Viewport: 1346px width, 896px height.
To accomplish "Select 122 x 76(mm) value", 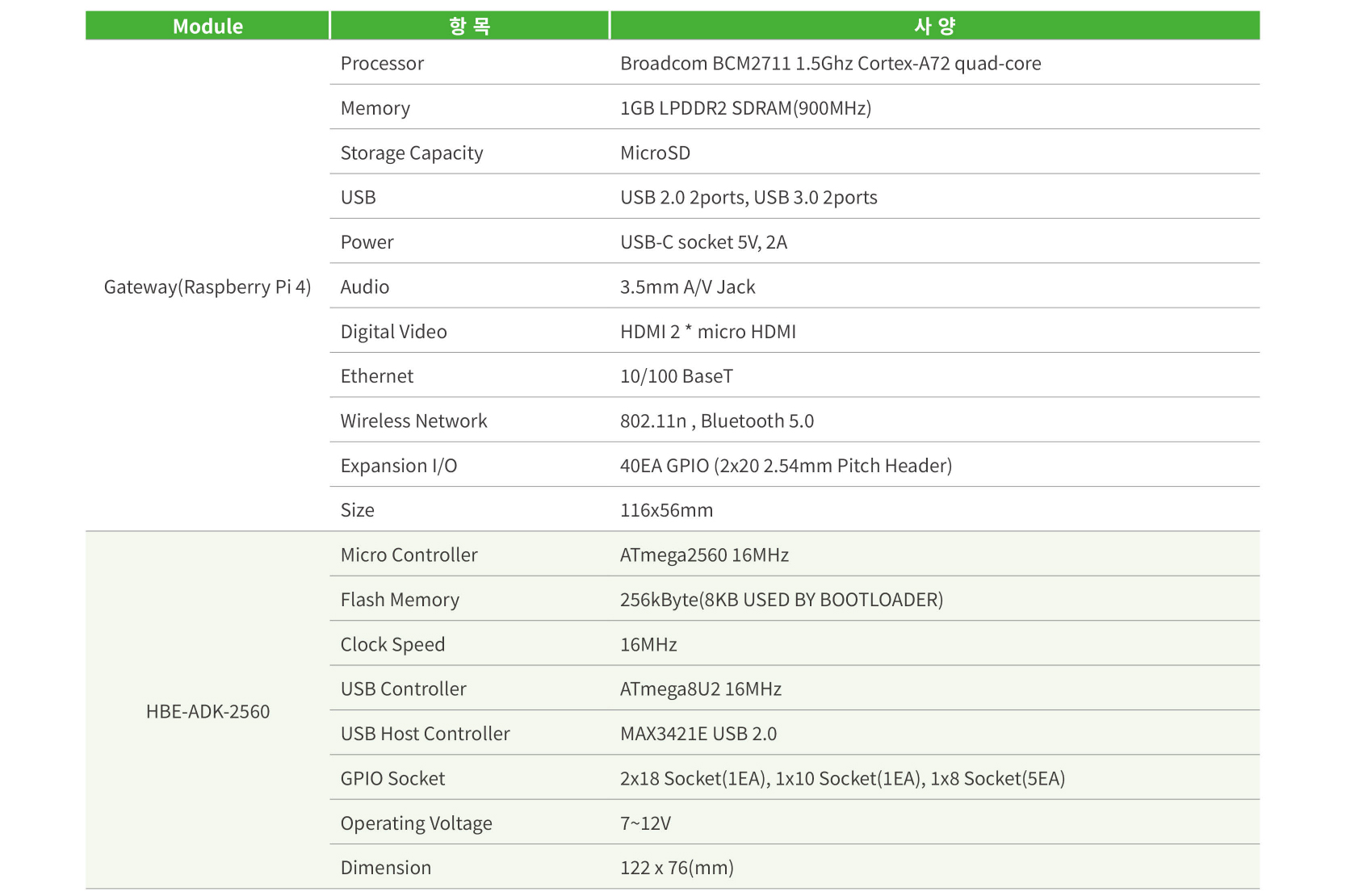I will point(677,868).
